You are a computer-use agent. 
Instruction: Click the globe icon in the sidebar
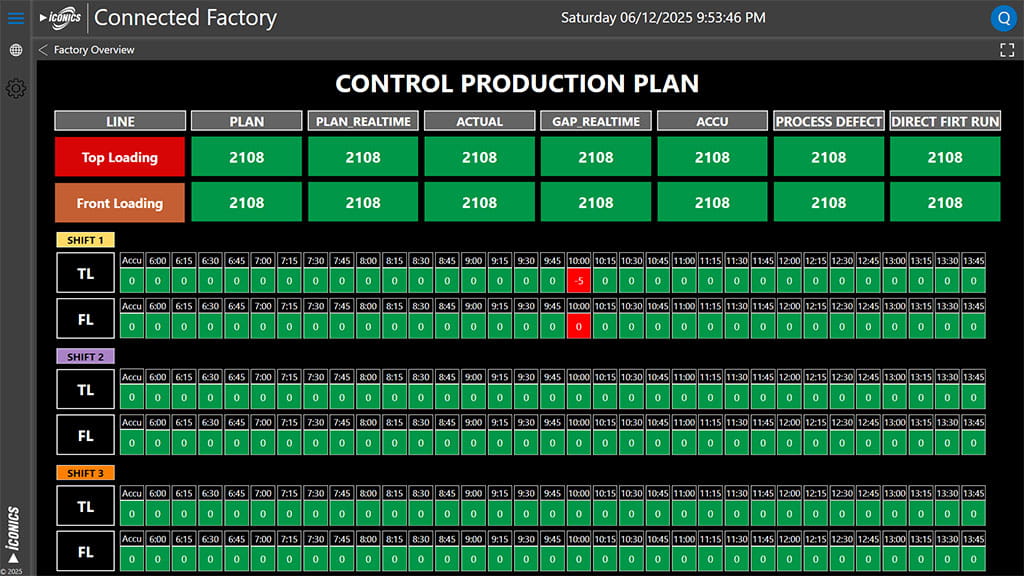click(15, 50)
